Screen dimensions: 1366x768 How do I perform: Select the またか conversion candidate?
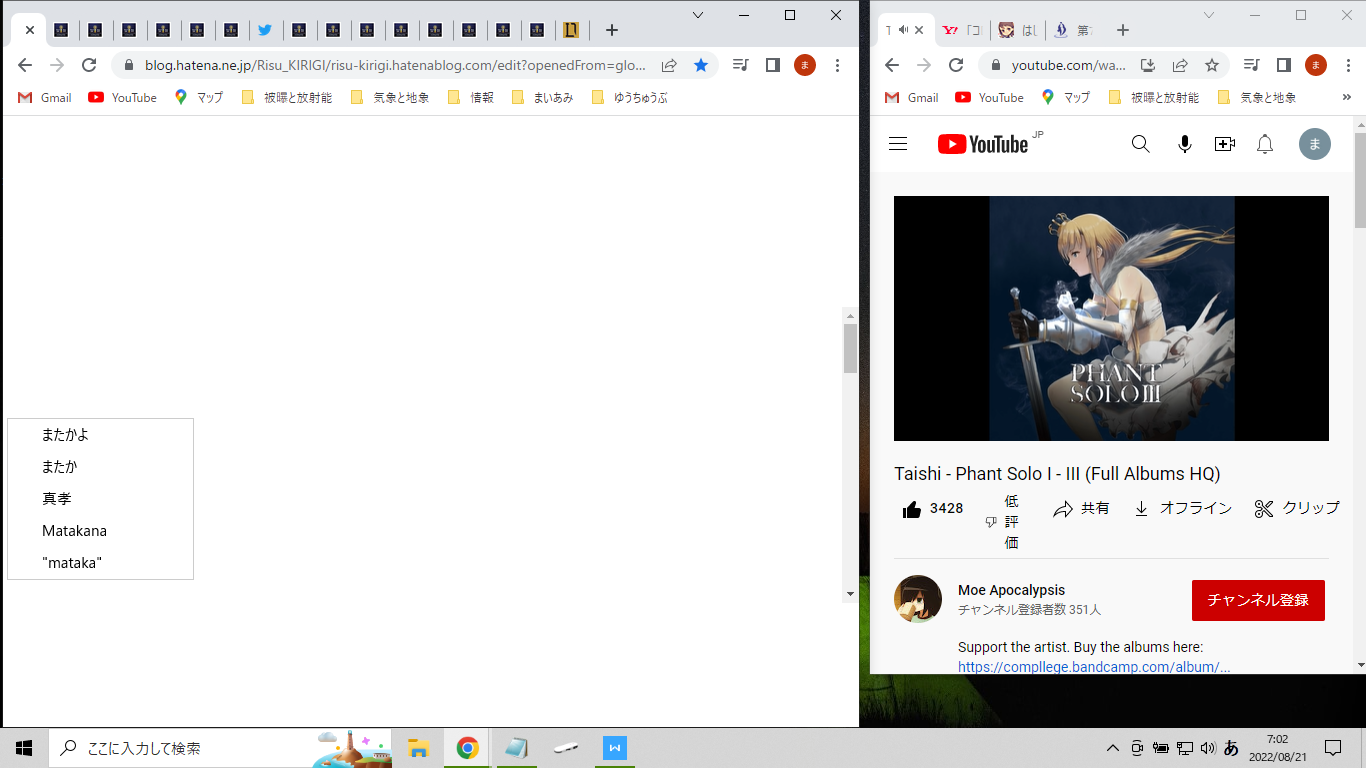click(x=100, y=467)
